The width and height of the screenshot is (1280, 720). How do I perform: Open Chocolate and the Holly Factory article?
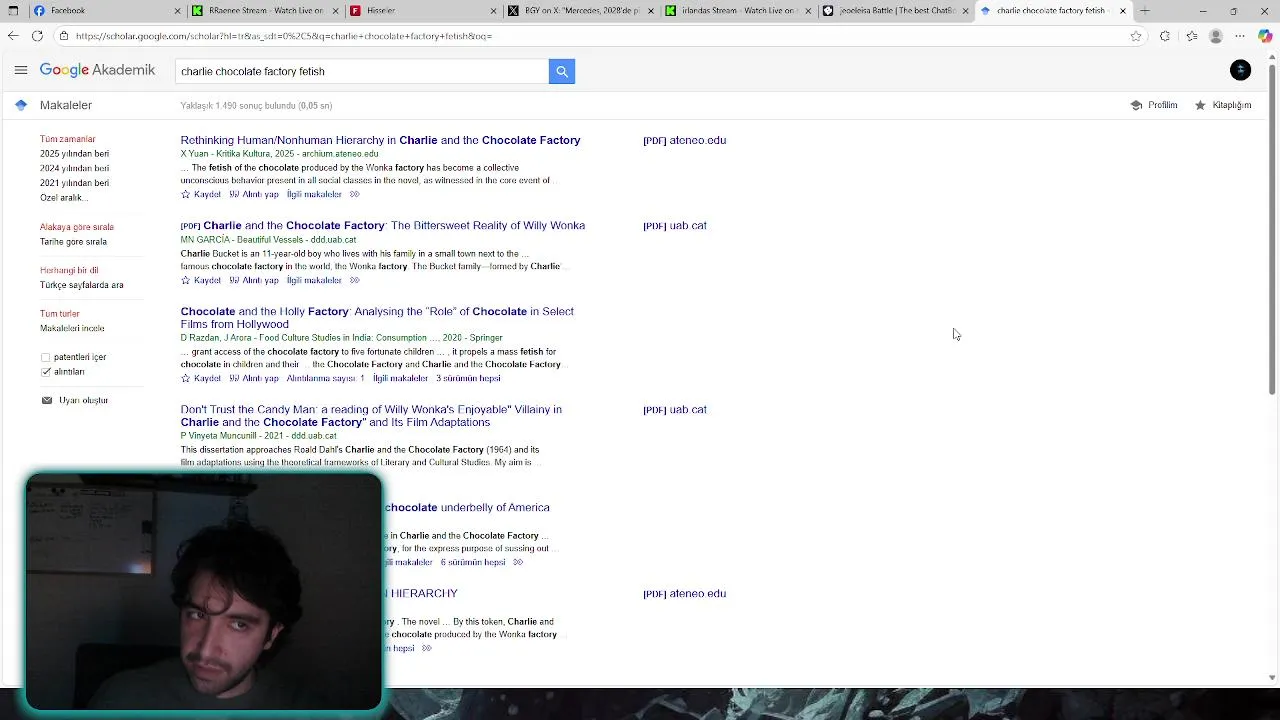point(377,318)
